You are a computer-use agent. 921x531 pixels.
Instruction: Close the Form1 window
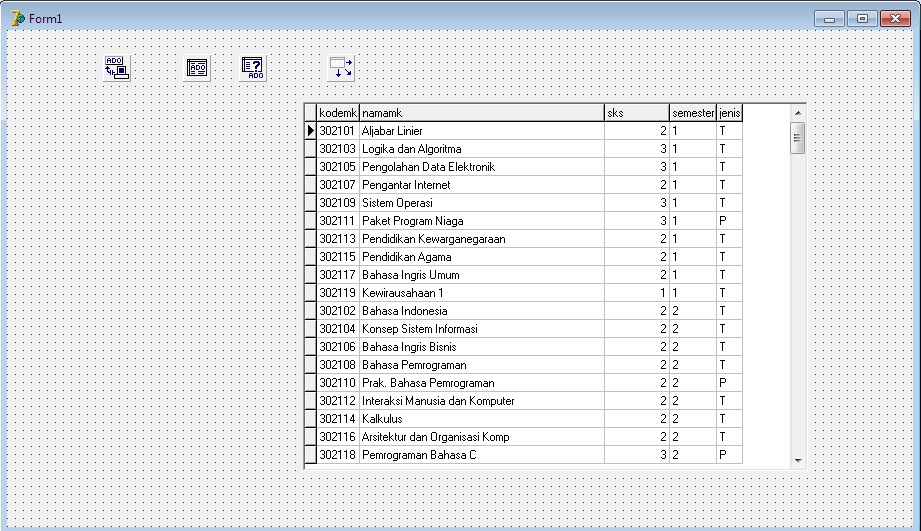[x=895, y=19]
